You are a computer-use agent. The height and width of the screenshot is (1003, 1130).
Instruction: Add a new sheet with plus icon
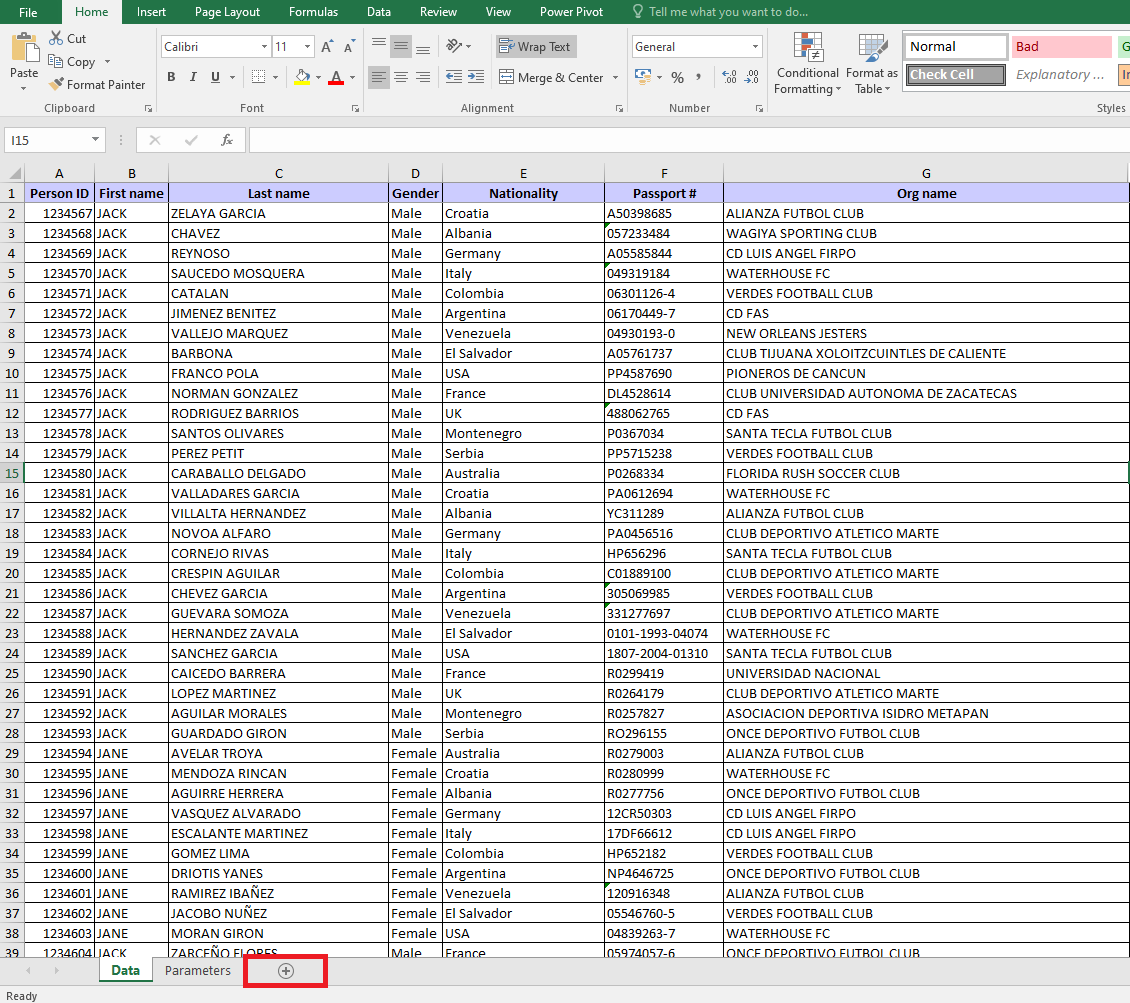(x=286, y=971)
